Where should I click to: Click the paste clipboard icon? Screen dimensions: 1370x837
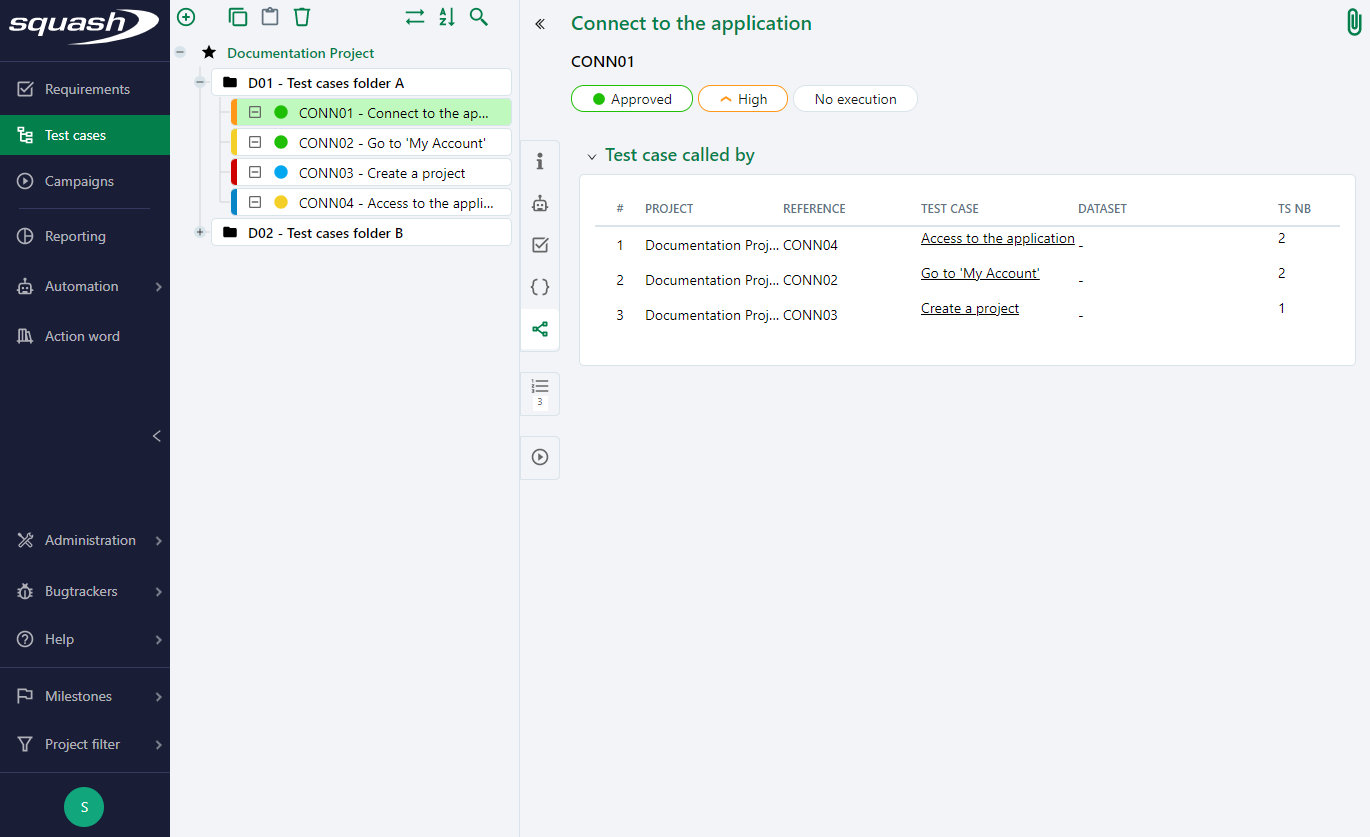(x=270, y=17)
